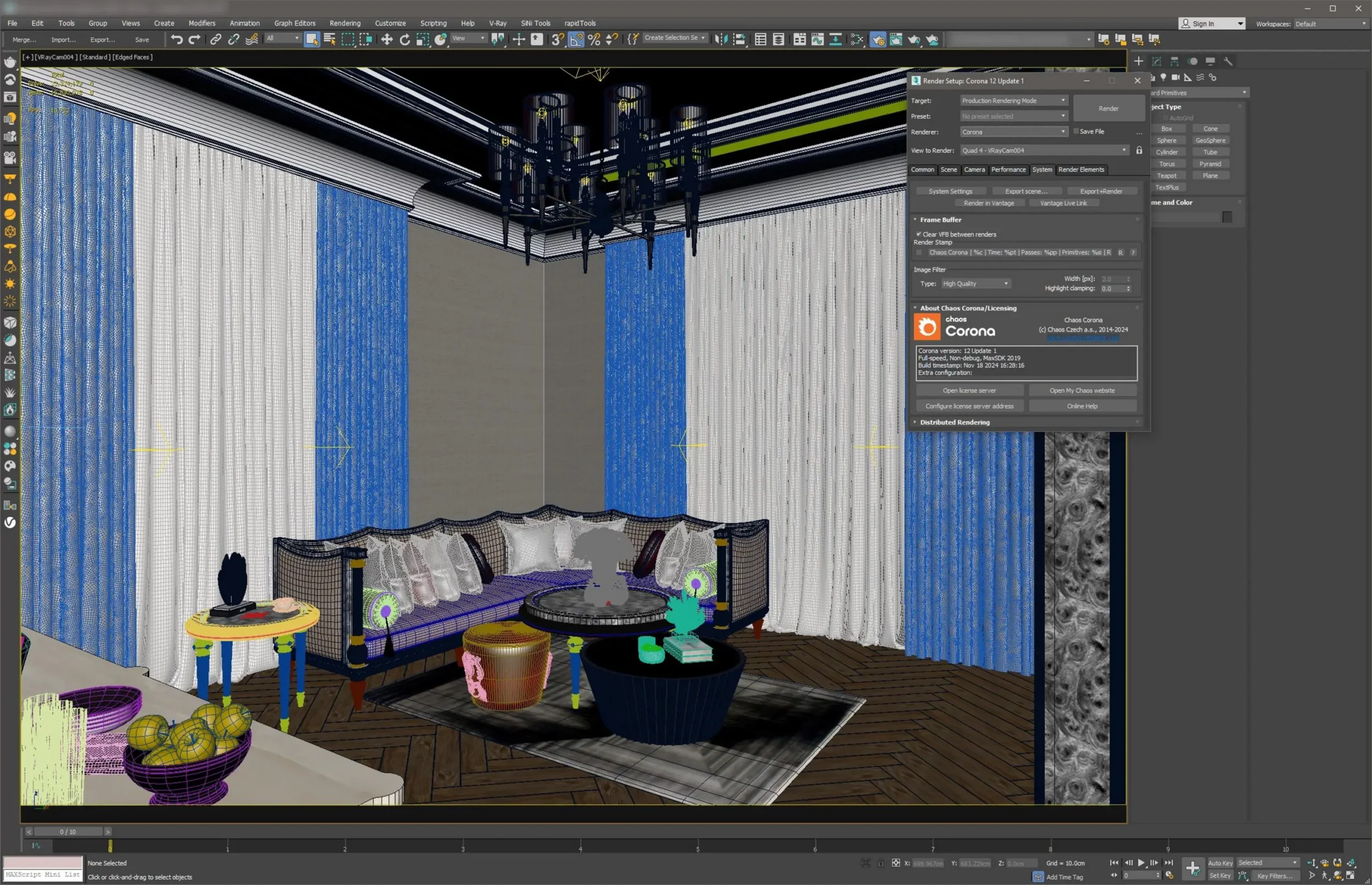Switch to the Render Elements tab
Screen dimensions: 1372x885
point(1080,169)
